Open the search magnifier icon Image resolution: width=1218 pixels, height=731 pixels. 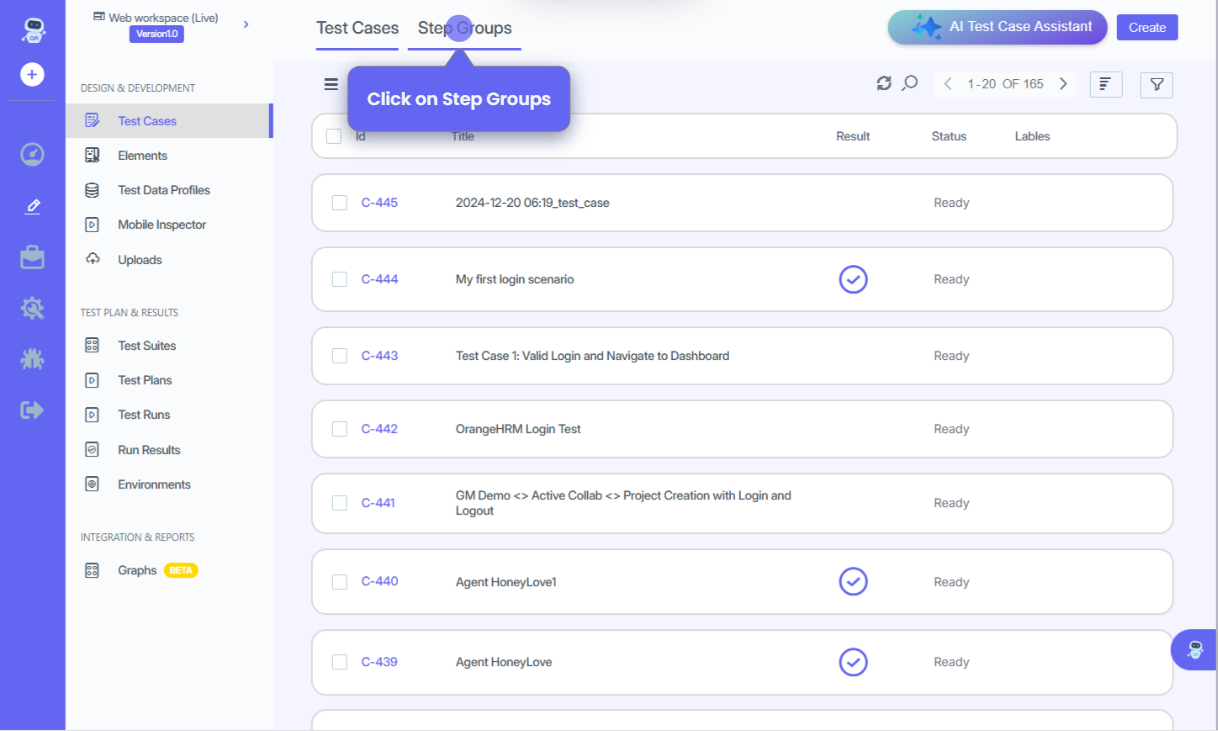pyautogui.click(x=909, y=84)
